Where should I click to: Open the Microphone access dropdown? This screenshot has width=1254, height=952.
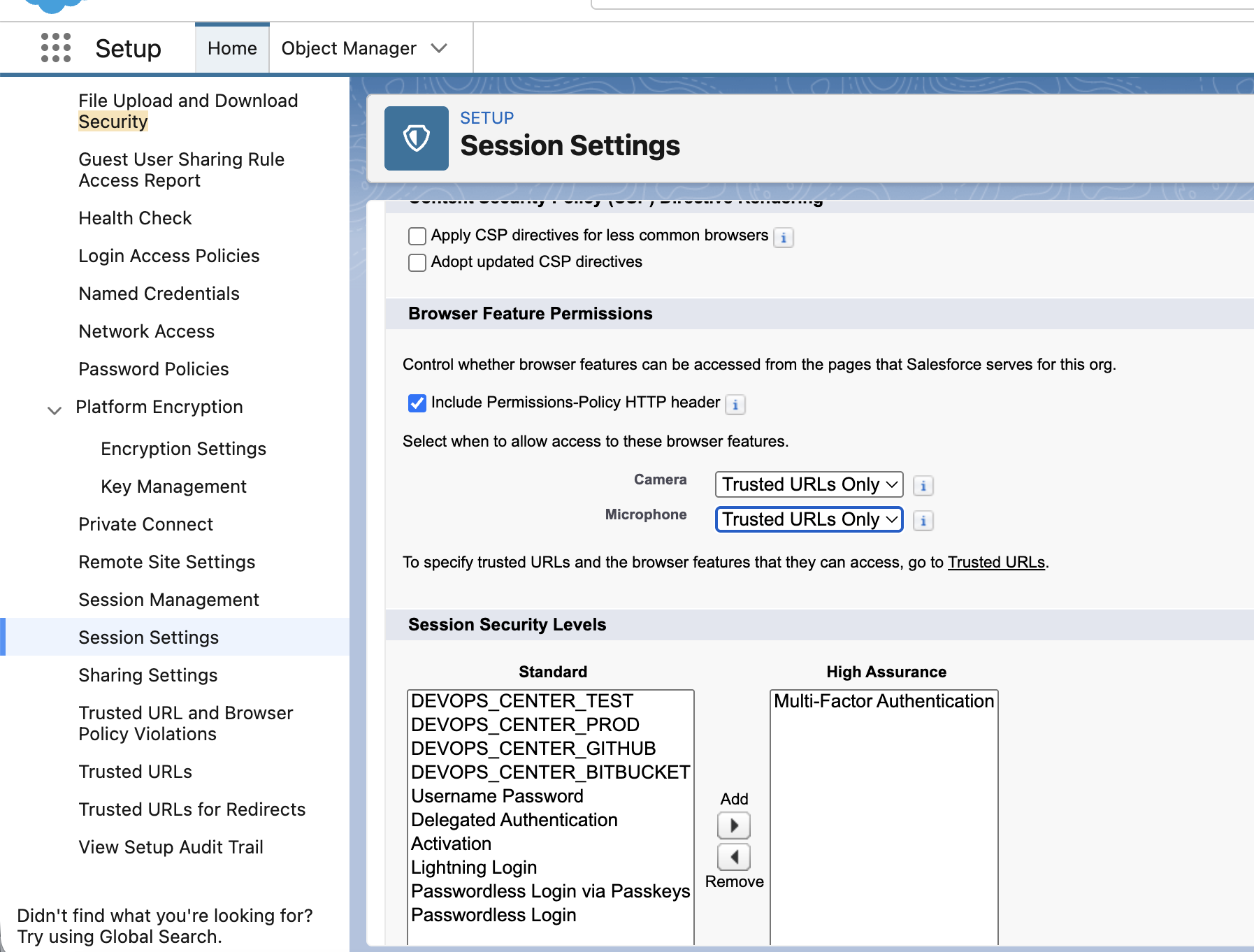click(809, 519)
